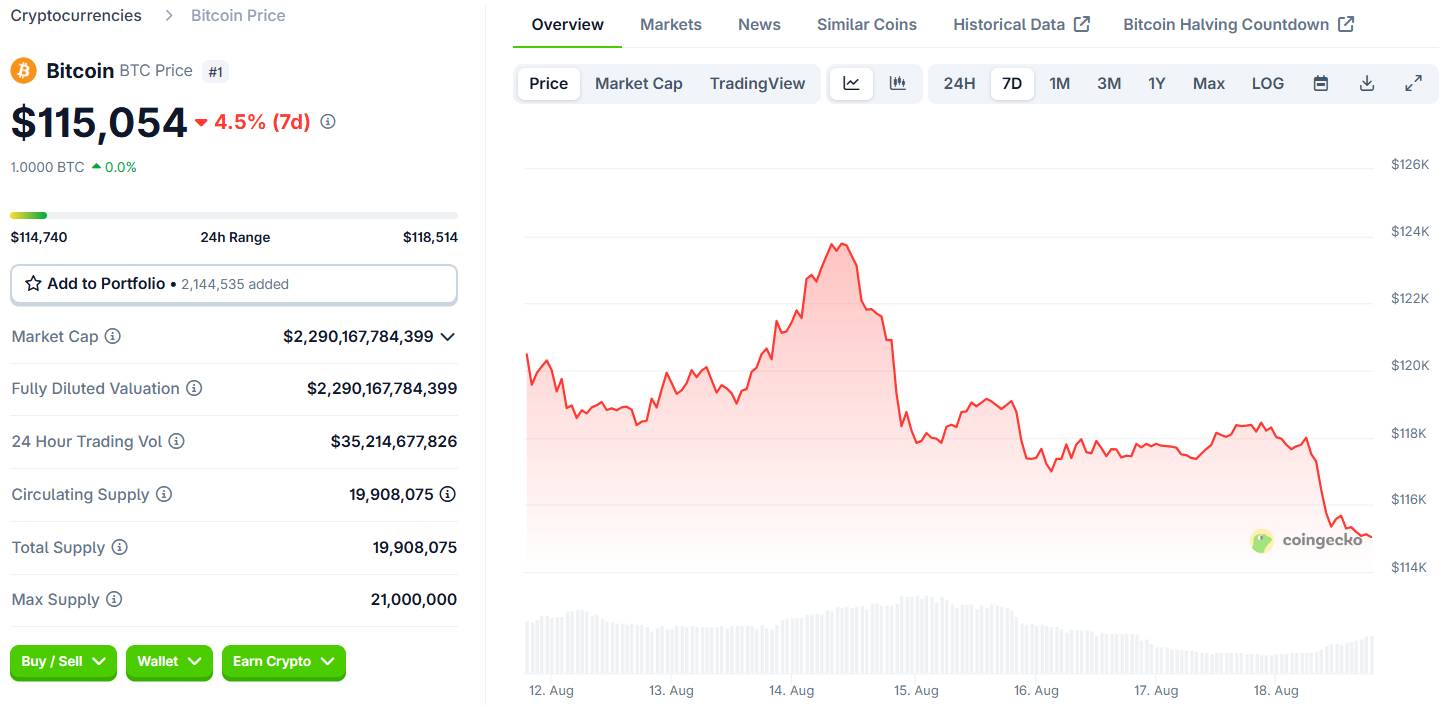Open the Earn Crypto dropdown
This screenshot has width=1442, height=705.
click(284, 662)
